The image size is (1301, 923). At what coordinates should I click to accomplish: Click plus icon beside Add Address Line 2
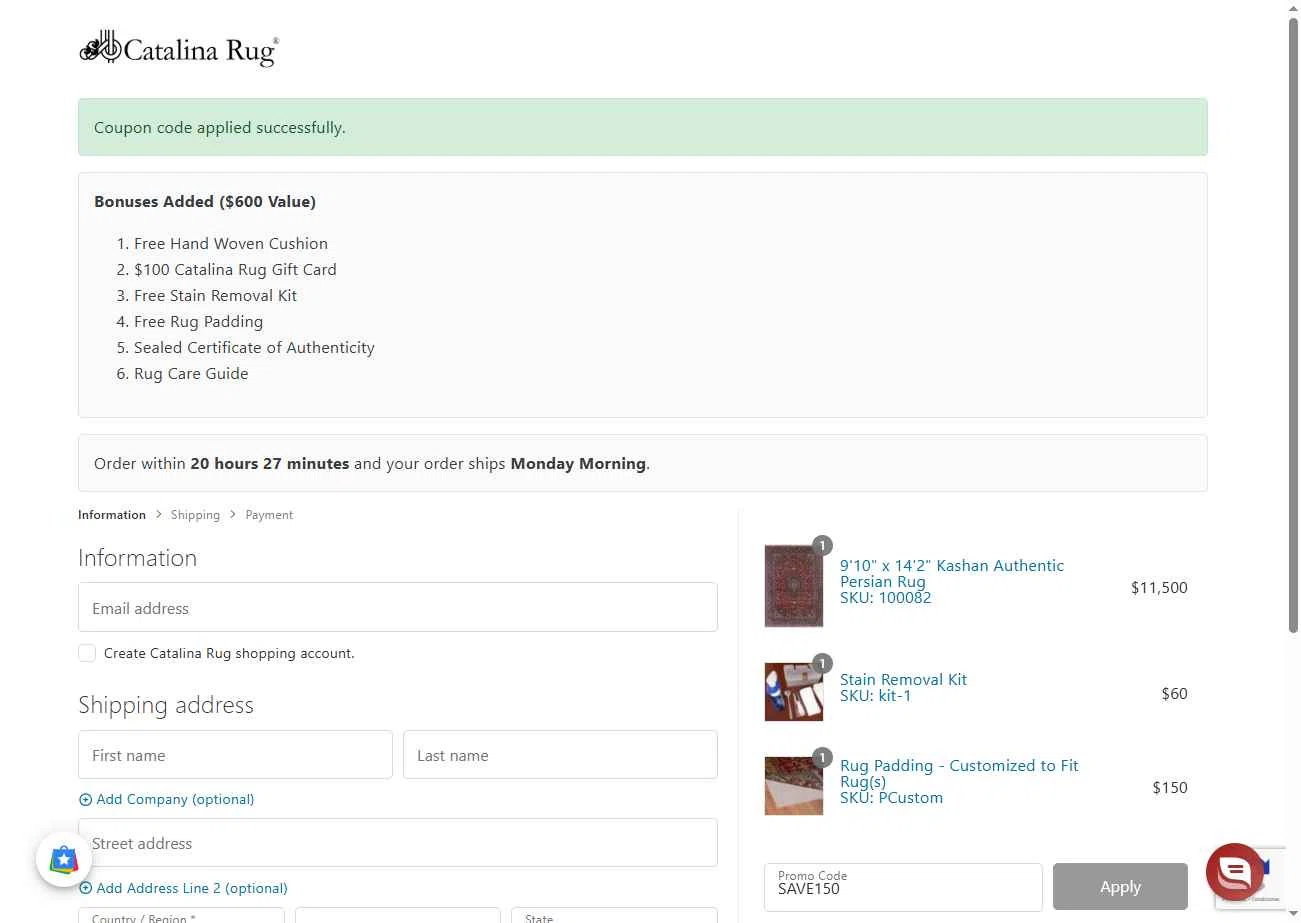pyautogui.click(x=85, y=888)
